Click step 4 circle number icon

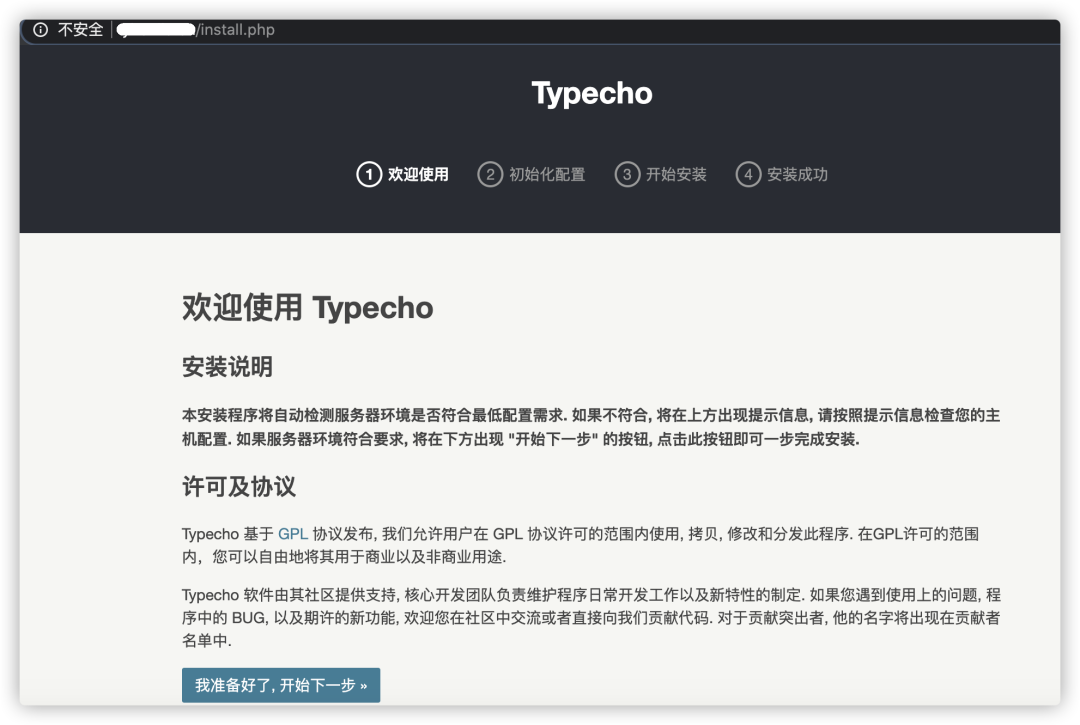748,174
